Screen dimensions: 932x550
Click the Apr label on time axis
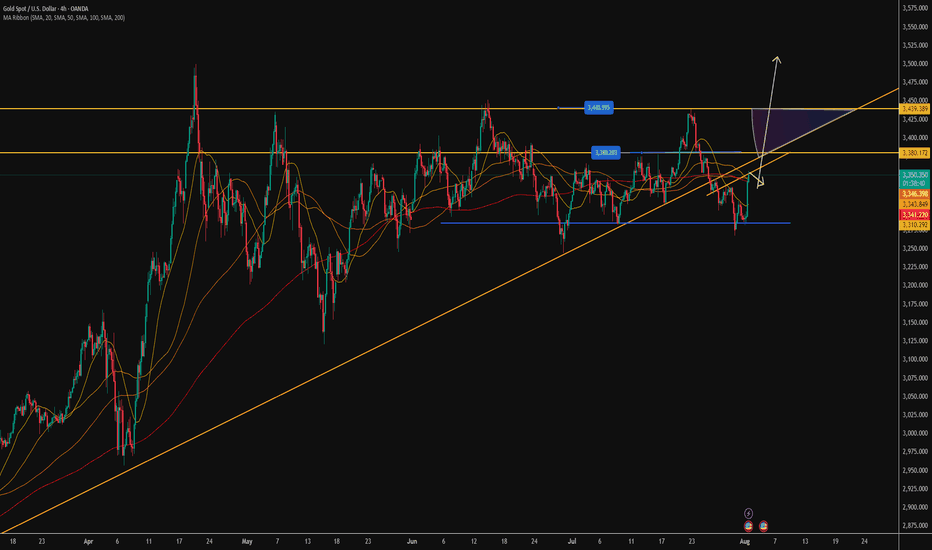[x=89, y=542]
